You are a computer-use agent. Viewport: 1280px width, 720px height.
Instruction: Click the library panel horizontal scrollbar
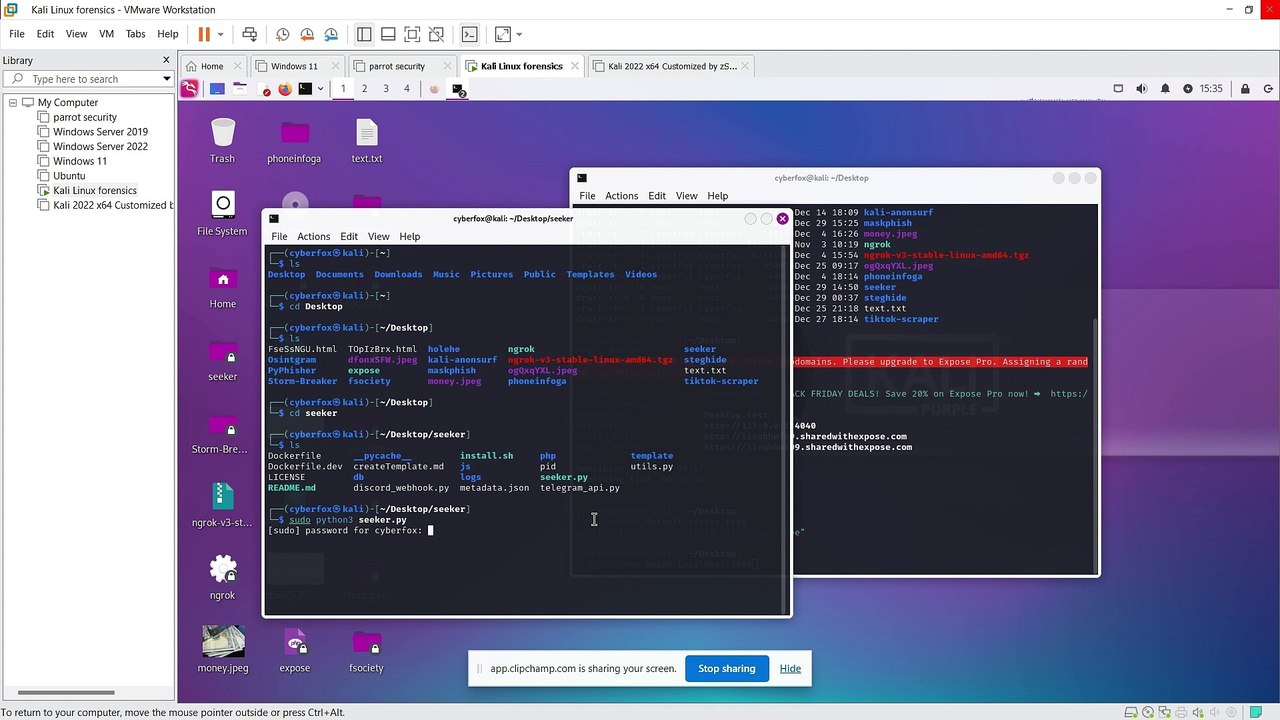click(x=66, y=693)
